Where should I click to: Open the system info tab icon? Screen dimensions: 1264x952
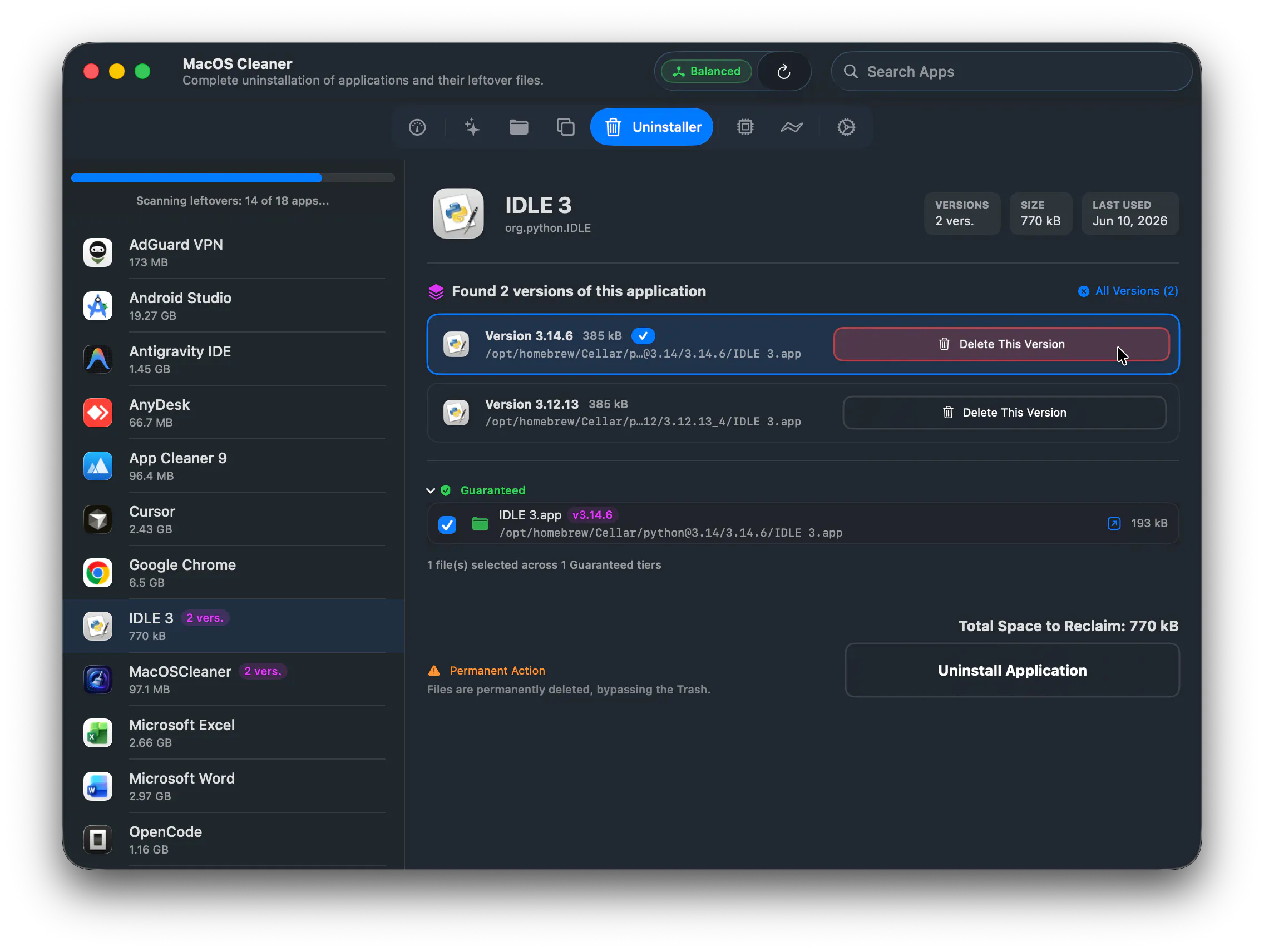[x=417, y=127]
